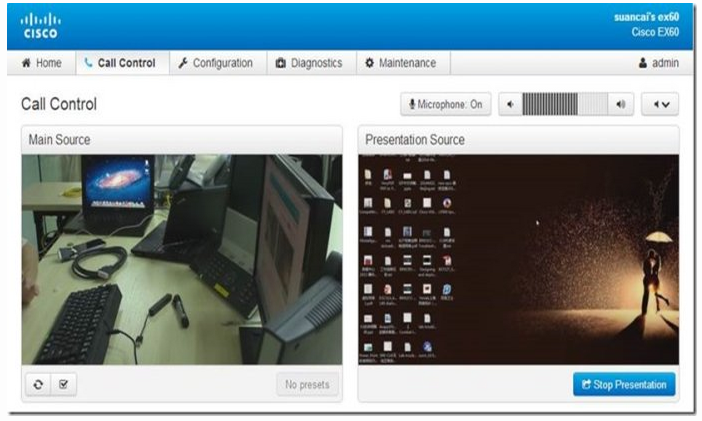
Task: Click the refresh icon under Main Source
Action: (x=38, y=384)
